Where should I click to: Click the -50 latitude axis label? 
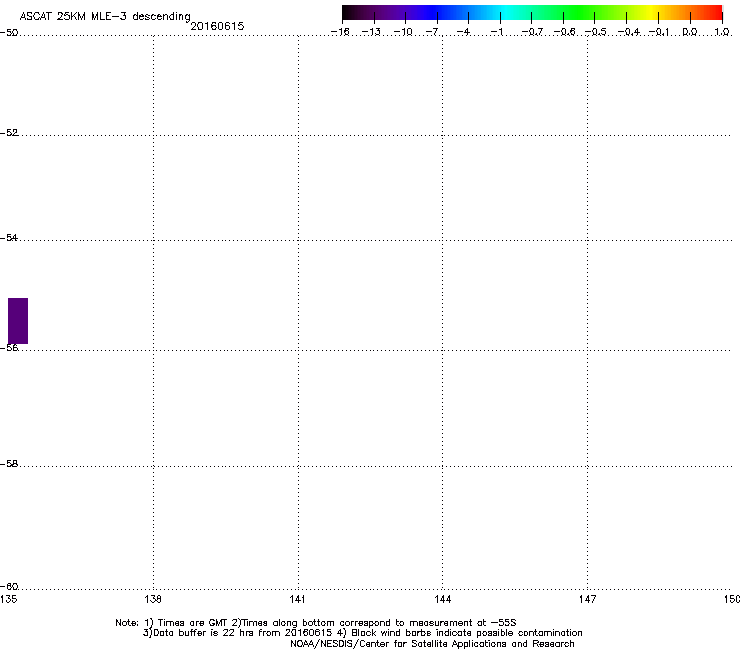(9, 33)
